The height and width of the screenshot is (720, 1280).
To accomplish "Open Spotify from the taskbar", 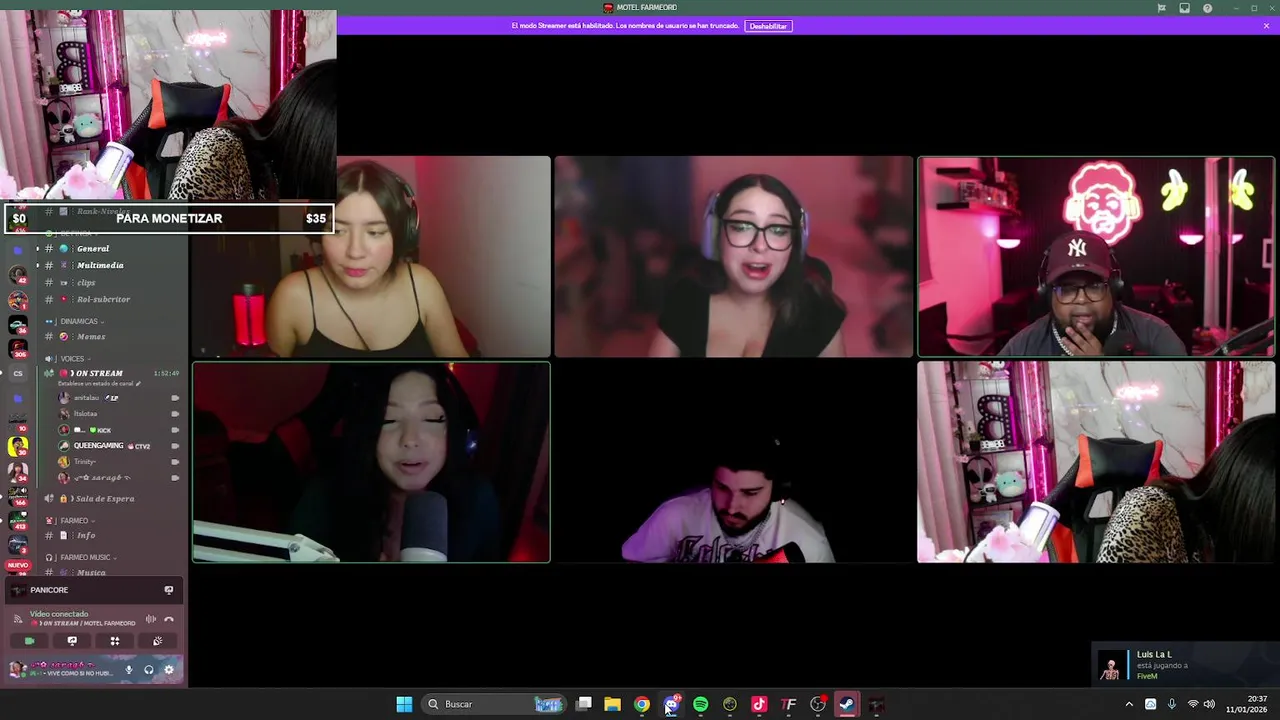I will coord(700,704).
